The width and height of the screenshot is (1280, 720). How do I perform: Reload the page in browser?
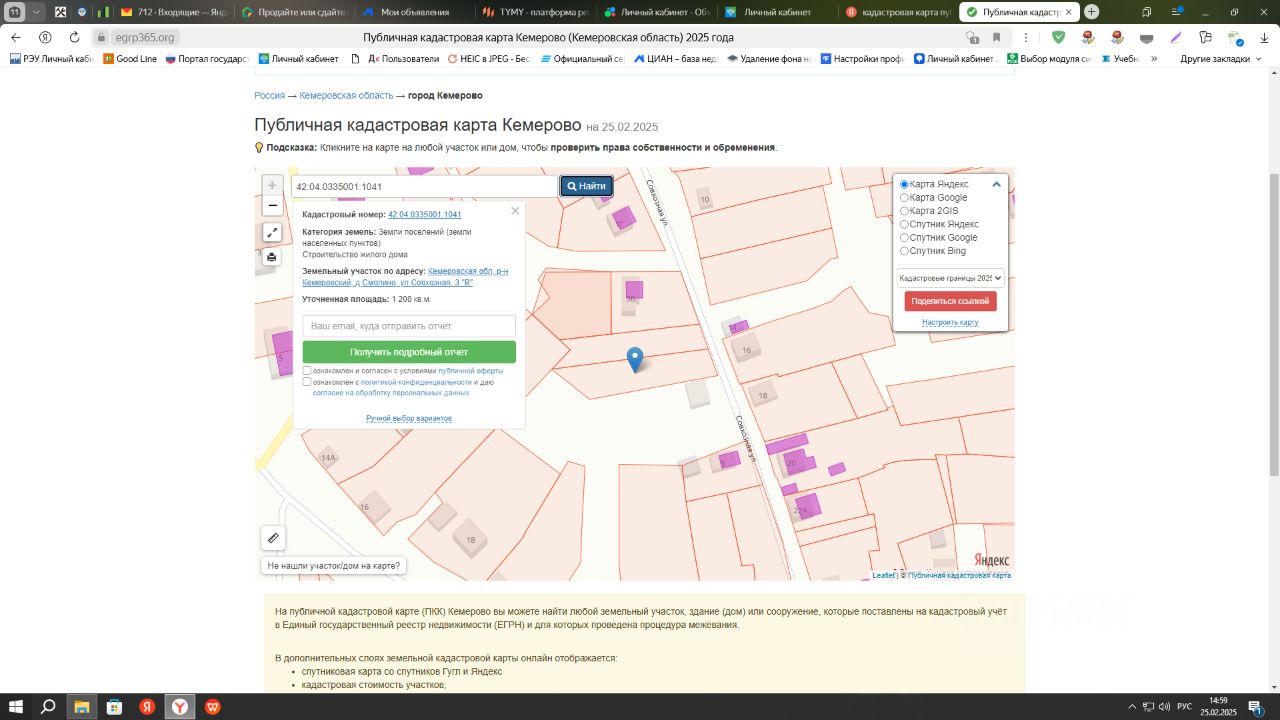click(x=74, y=37)
